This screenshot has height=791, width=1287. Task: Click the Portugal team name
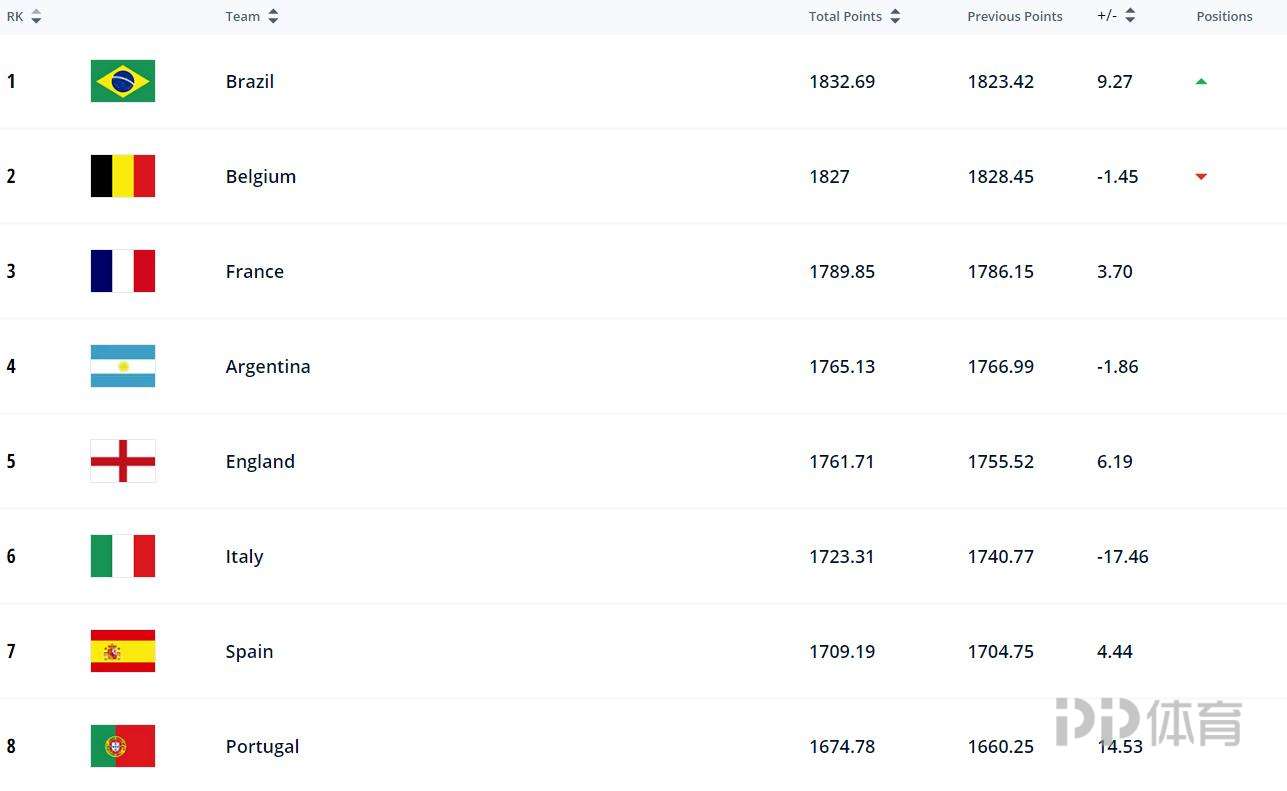click(262, 746)
